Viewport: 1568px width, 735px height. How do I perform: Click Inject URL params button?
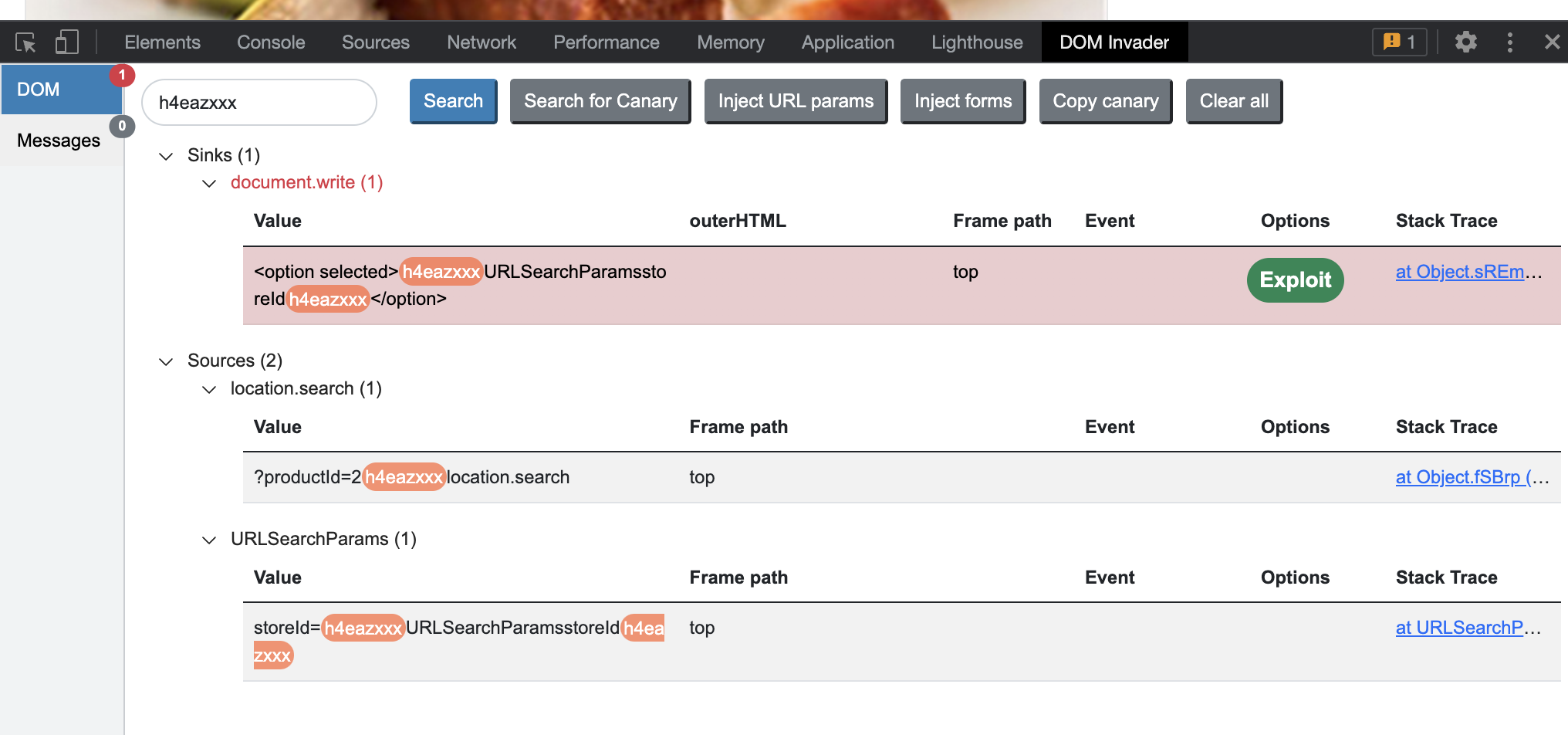coord(796,101)
